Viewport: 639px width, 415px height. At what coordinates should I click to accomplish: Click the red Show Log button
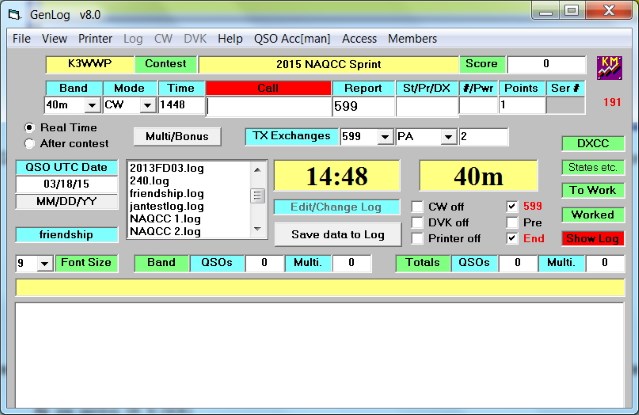coord(590,238)
